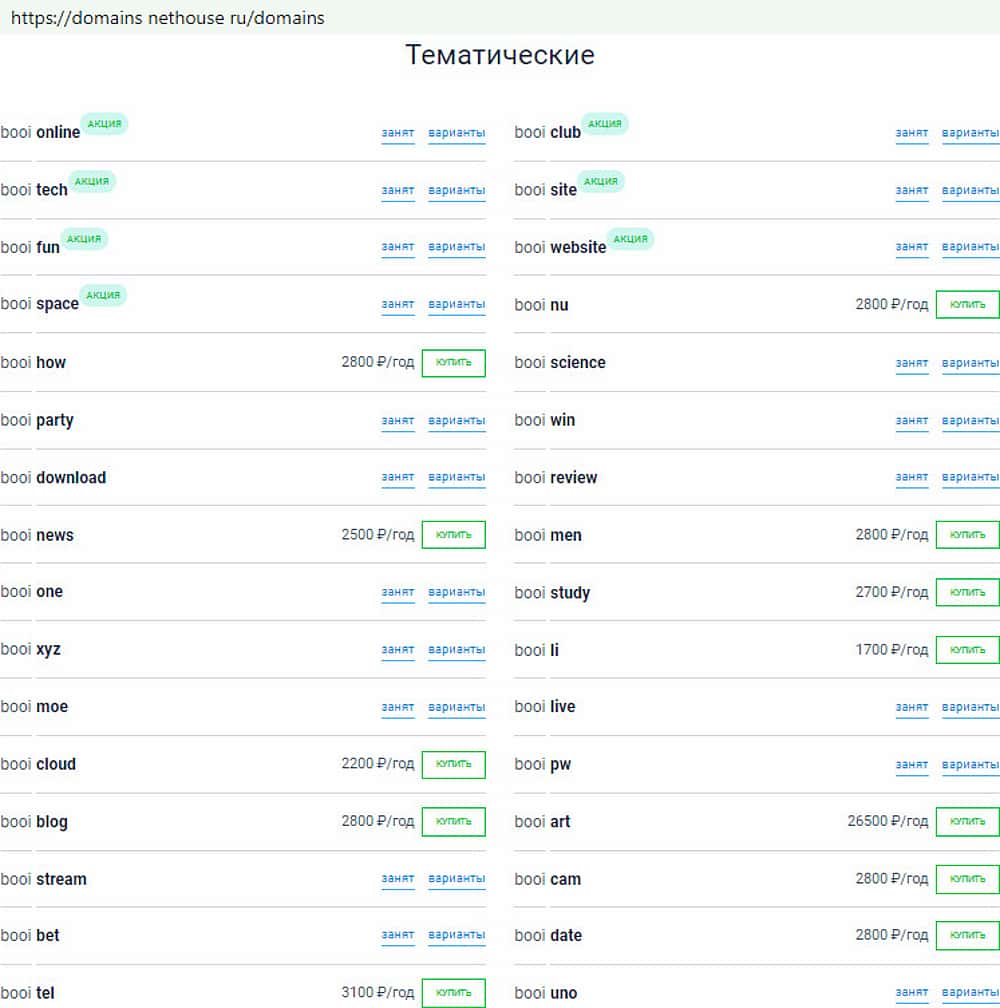Open варианты link for booi live
The width and height of the screenshot is (1000, 1008).
point(970,707)
